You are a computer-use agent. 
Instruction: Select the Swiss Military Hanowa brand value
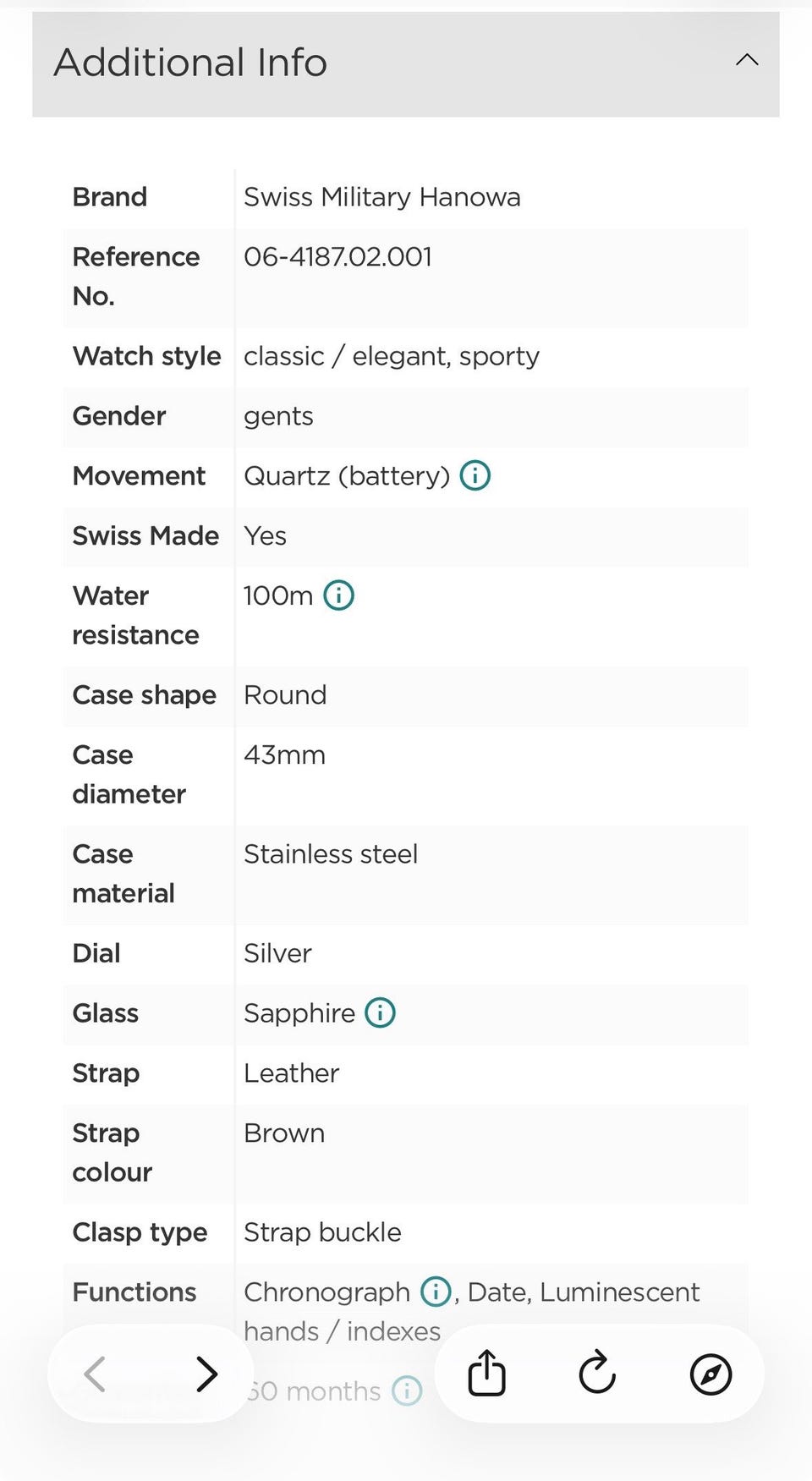click(382, 197)
